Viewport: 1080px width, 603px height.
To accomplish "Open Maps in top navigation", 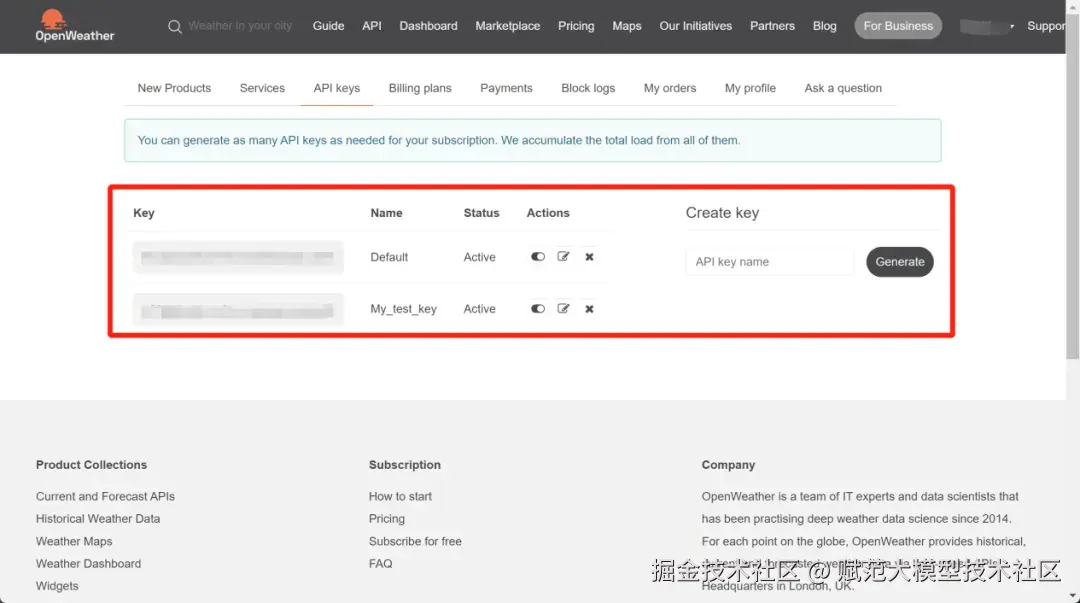I will tap(627, 26).
